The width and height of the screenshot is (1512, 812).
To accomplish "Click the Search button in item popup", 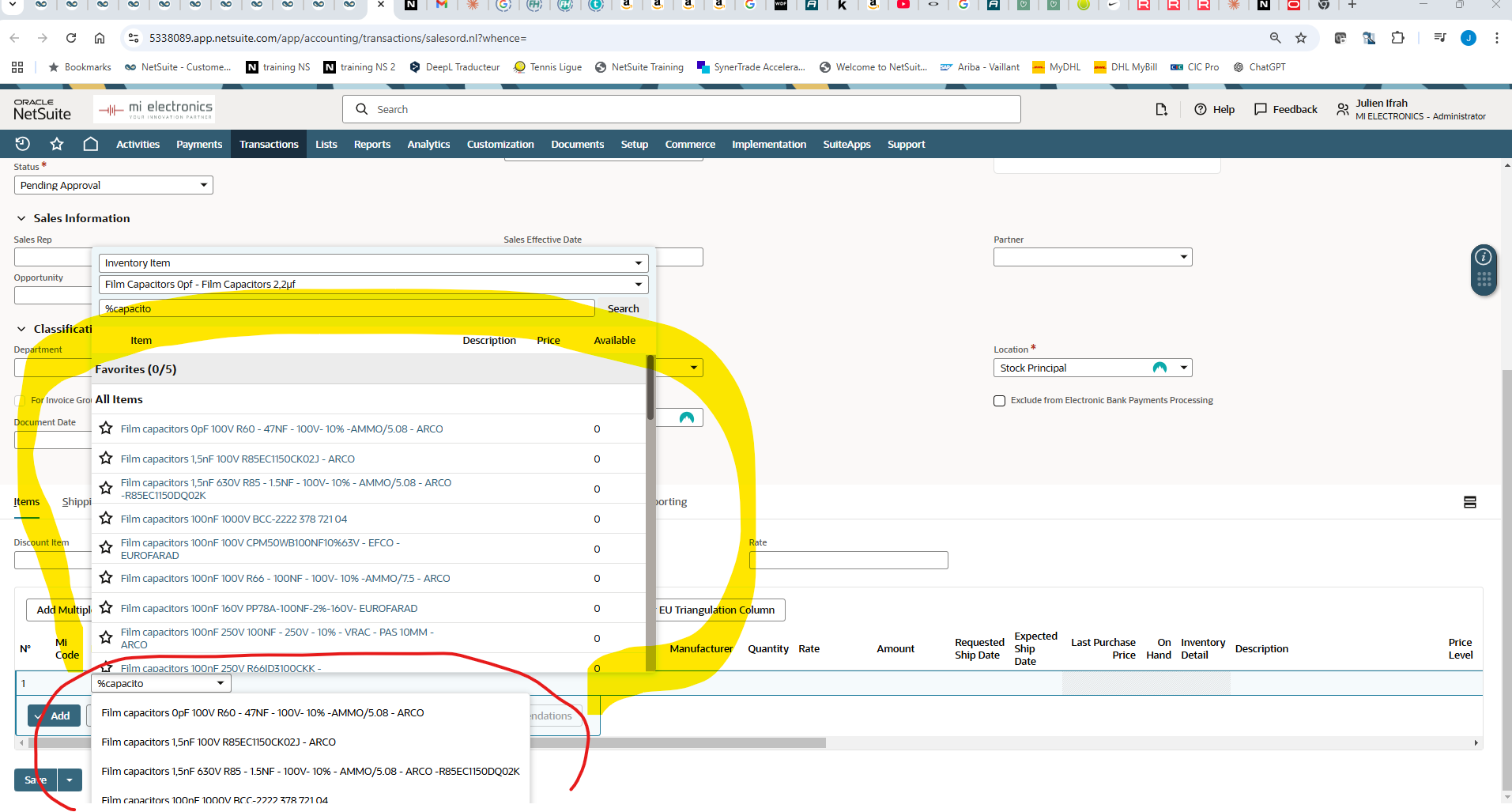I will (x=623, y=308).
